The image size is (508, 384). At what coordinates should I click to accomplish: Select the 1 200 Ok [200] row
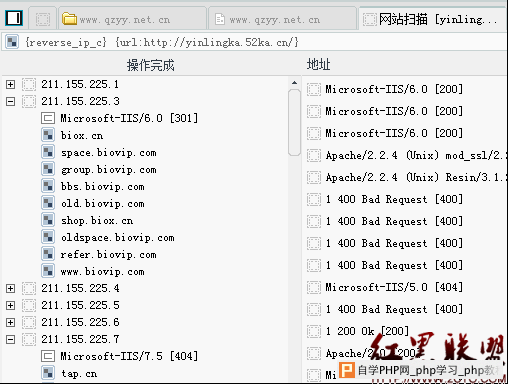tap(367, 331)
